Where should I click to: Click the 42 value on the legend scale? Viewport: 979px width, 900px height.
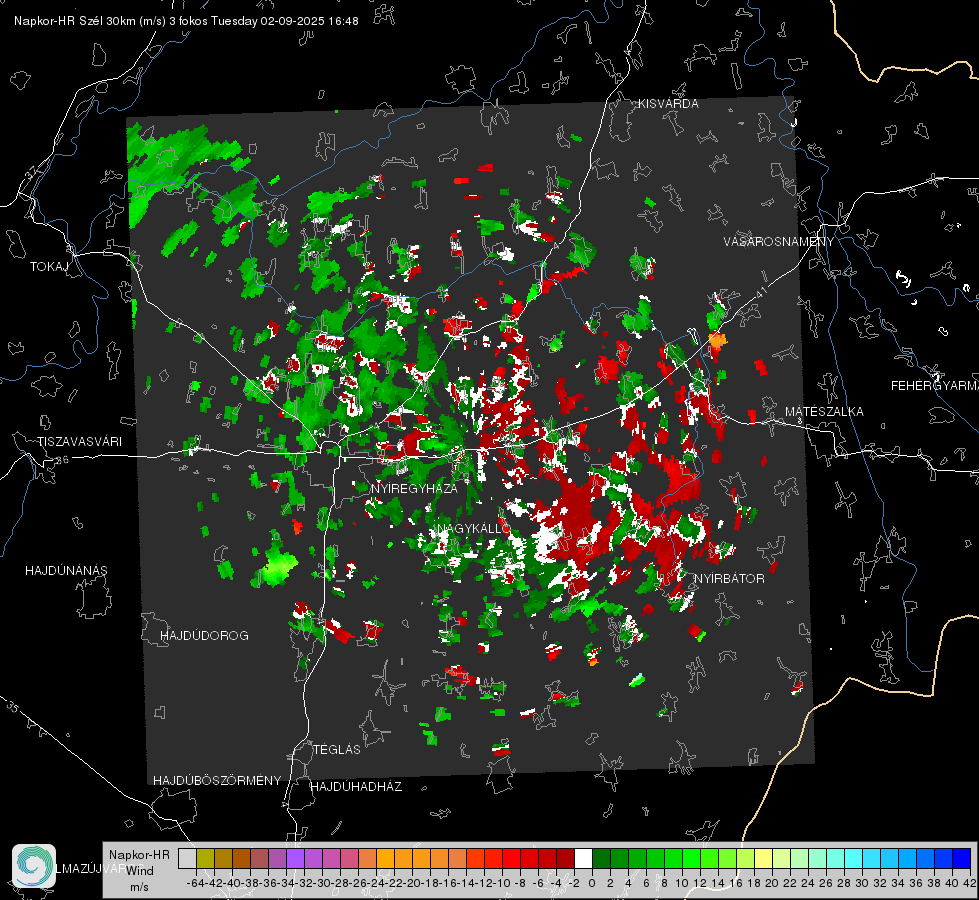point(970,883)
